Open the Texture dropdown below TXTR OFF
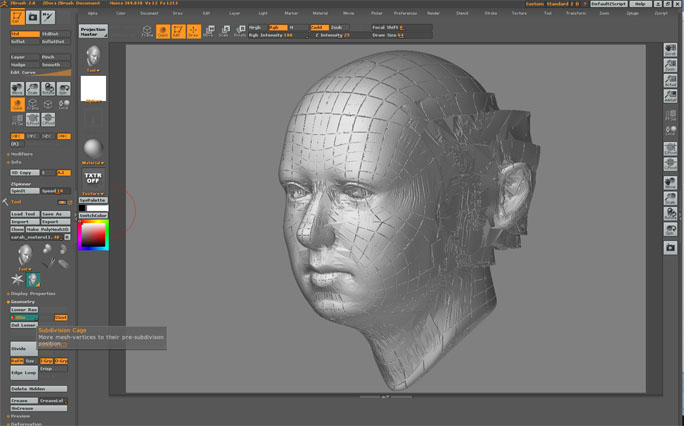 click(93, 194)
